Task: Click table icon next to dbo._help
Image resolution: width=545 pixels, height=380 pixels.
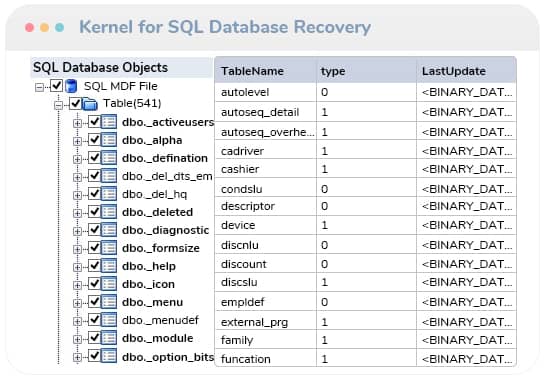Action: pos(109,266)
